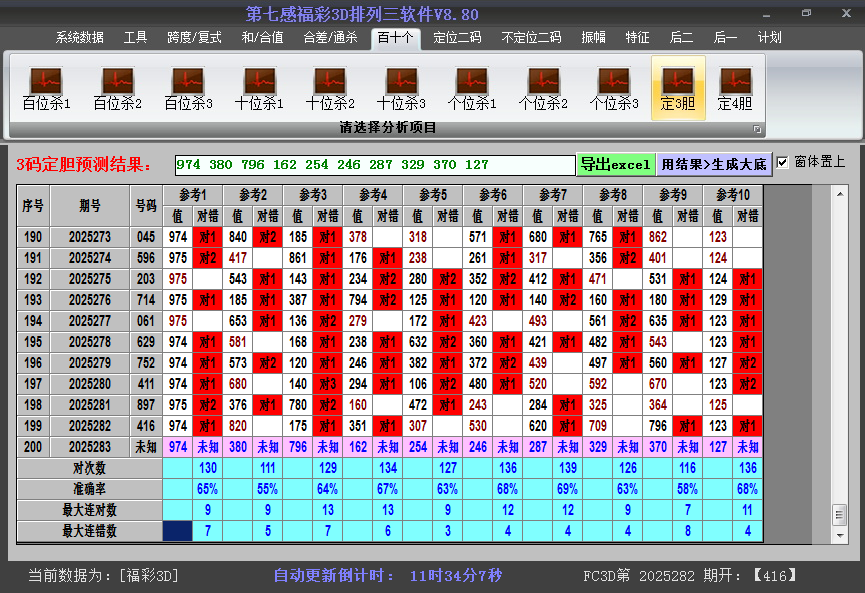Launch the 定4胆 analysis icon

tap(735, 88)
